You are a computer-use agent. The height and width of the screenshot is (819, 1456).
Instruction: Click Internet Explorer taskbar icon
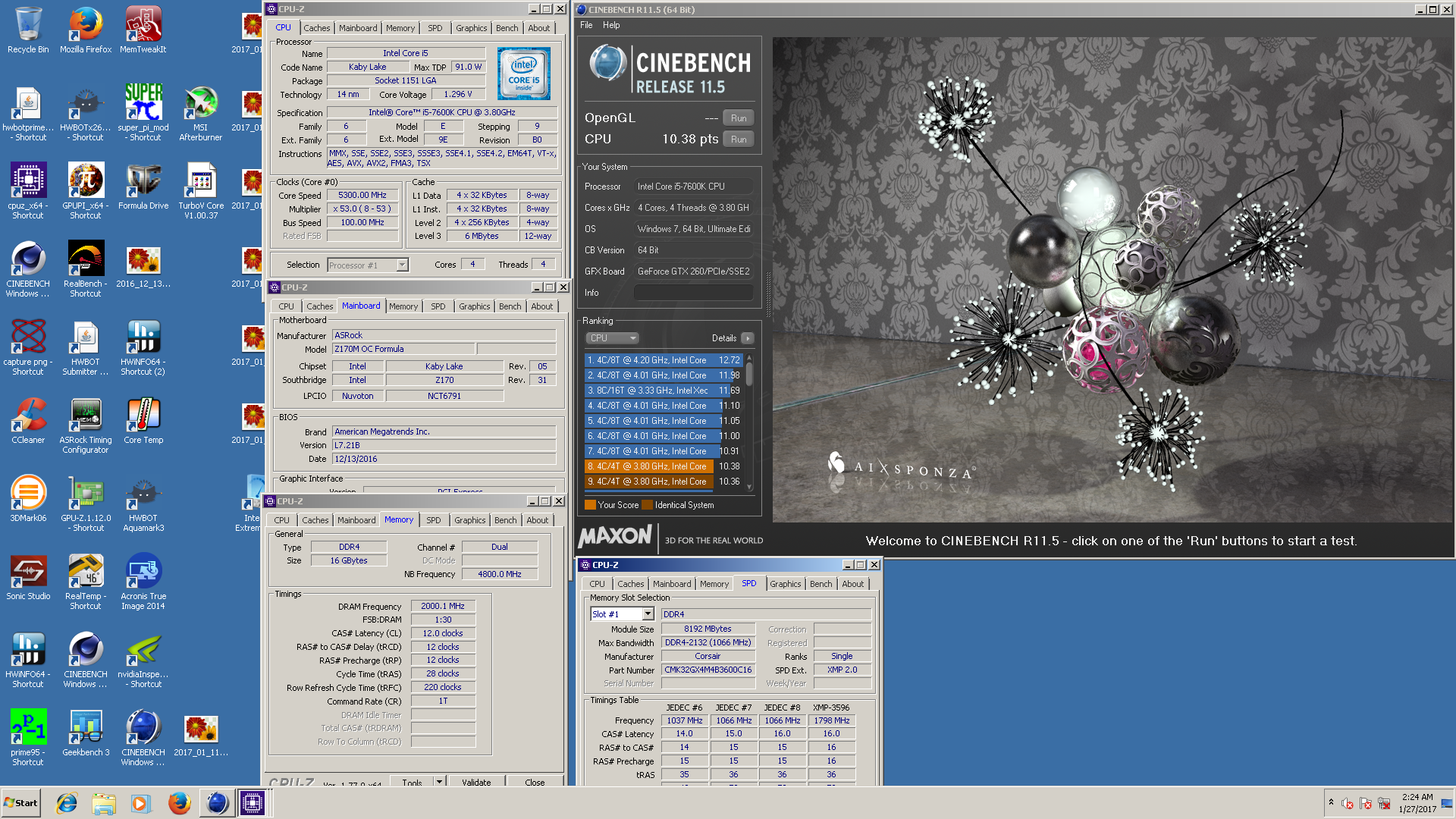[67, 803]
